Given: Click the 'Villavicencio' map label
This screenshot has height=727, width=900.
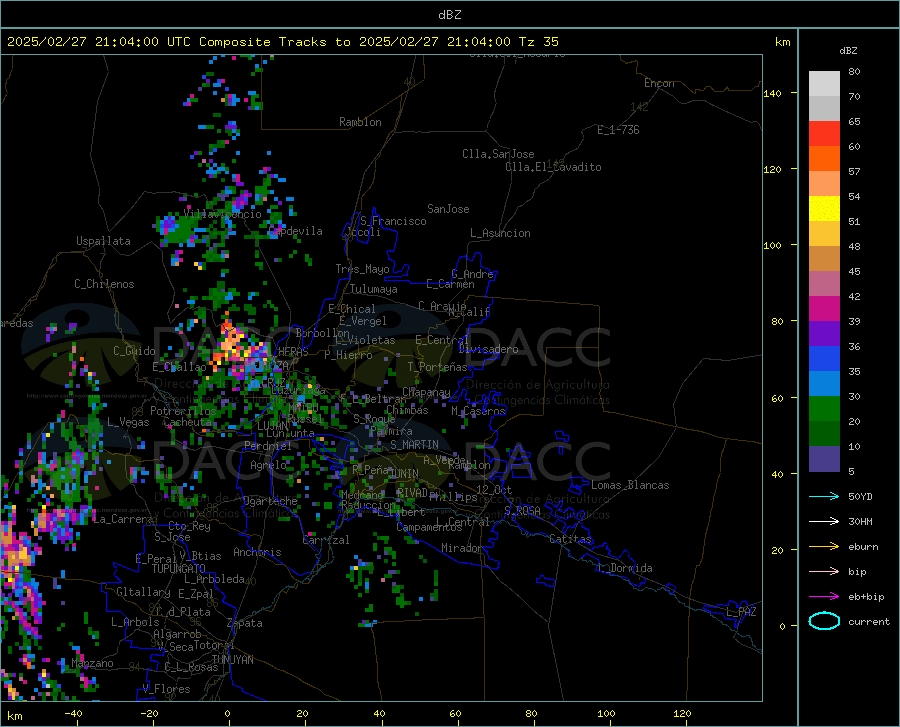Looking at the screenshot, I should coord(223,214).
